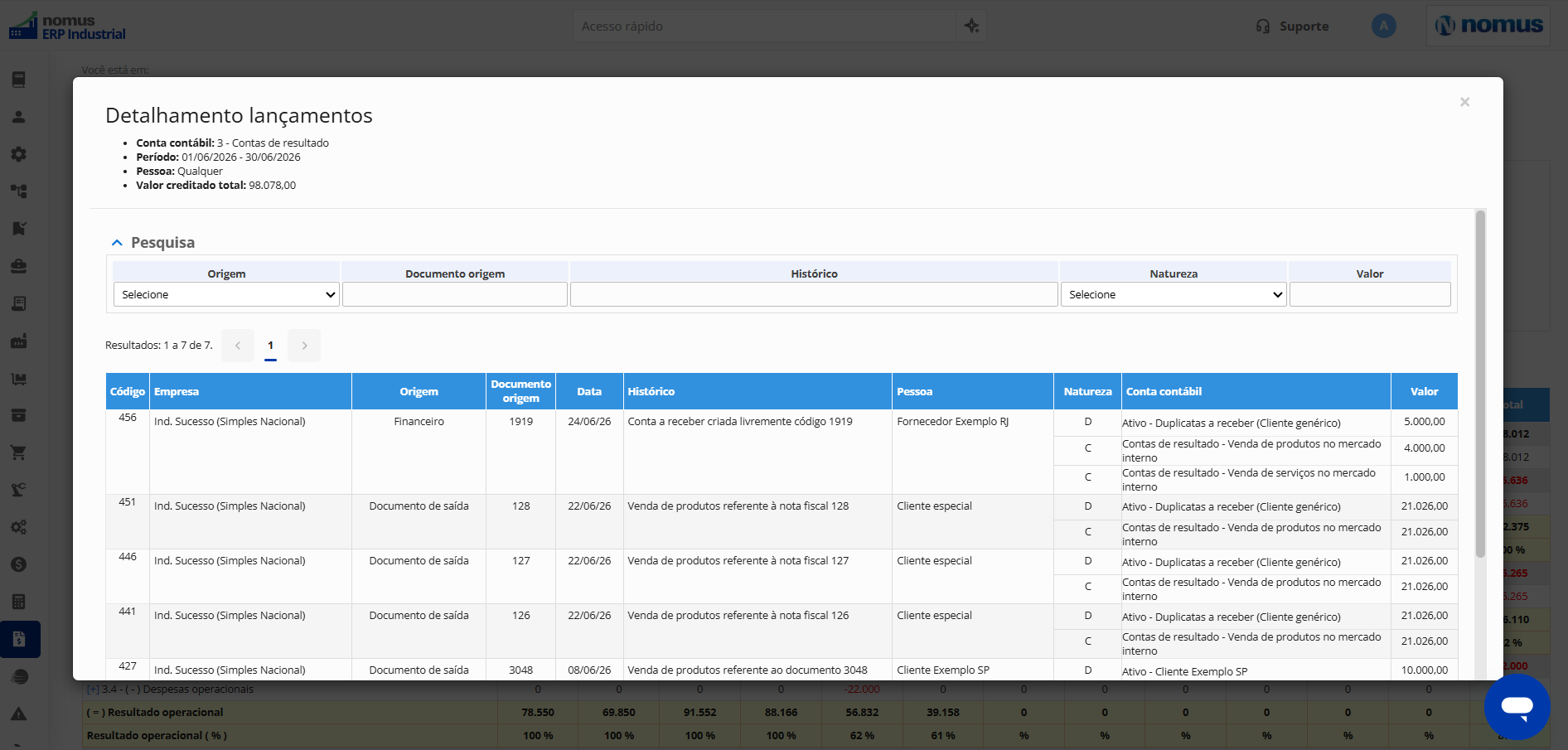Click the 1.000,00 value cell

[x=1425, y=477]
